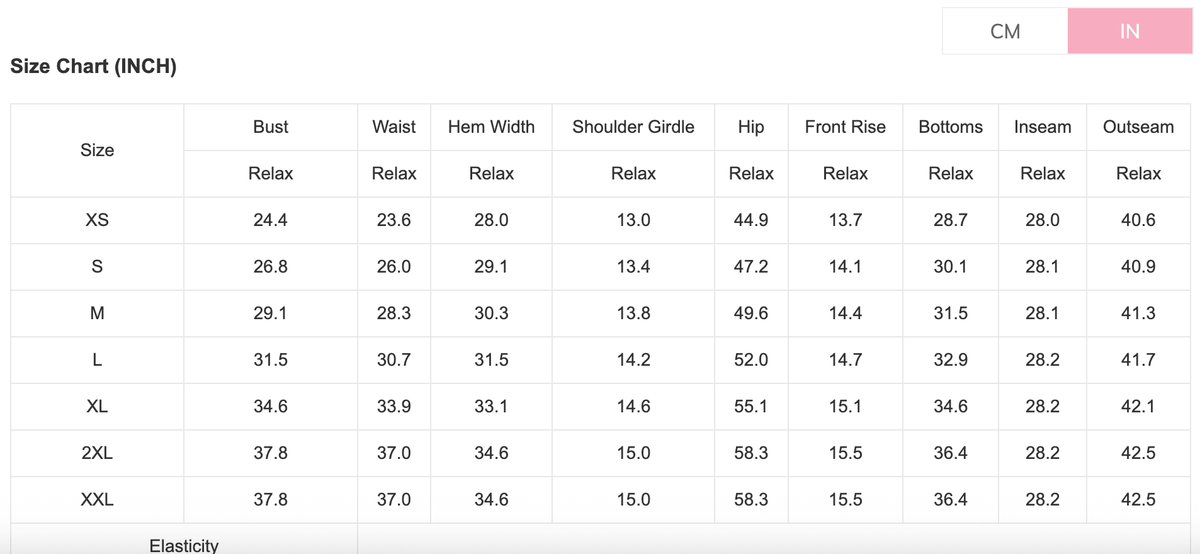Switch size chart units to CM
1200x554 pixels.
(1005, 31)
